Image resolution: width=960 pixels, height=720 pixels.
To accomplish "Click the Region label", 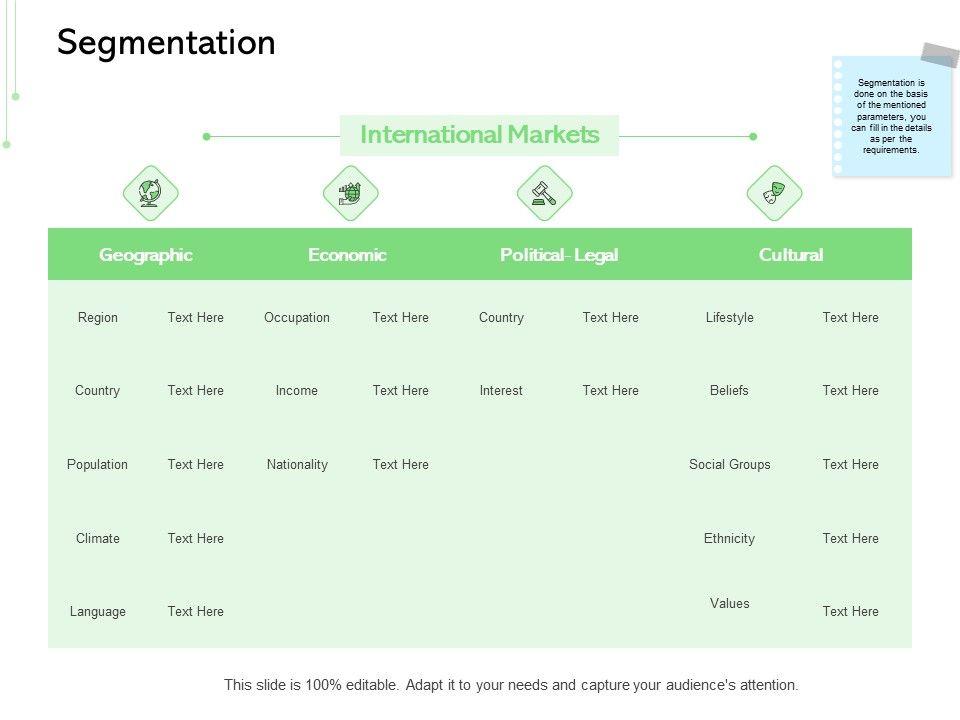I will 98,318.
